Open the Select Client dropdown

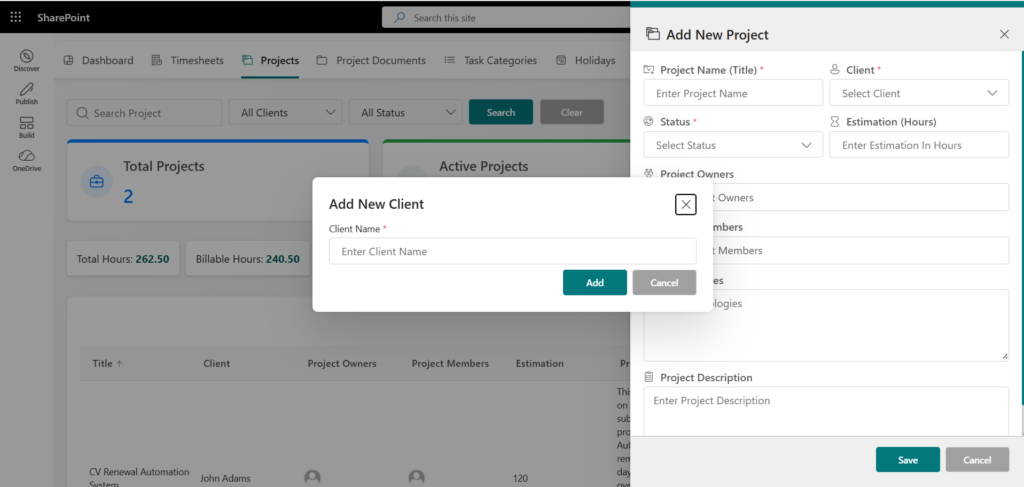(x=919, y=93)
